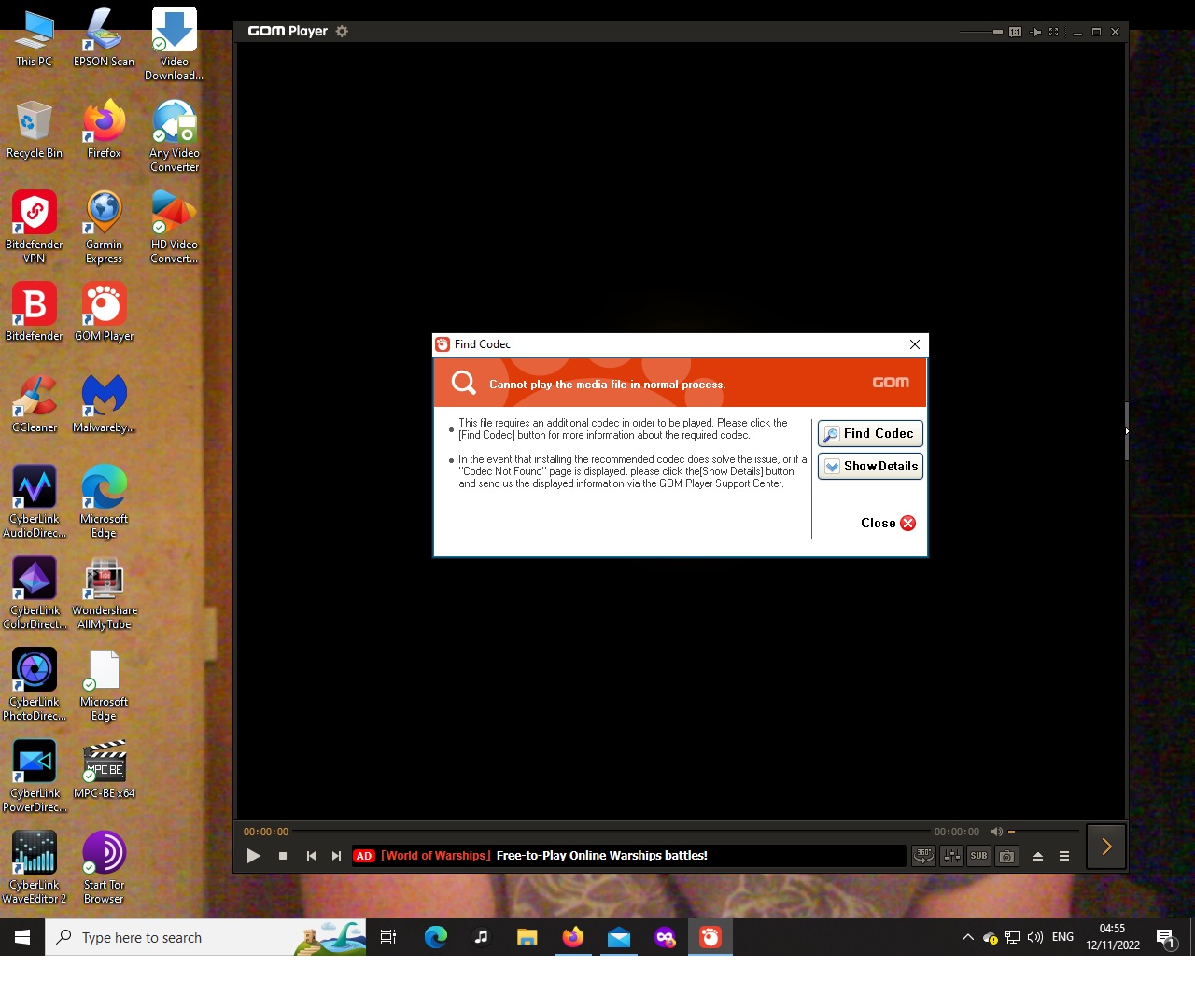1195x1008 pixels.
Task: Open the playlist menu icon
Action: coord(1063,856)
